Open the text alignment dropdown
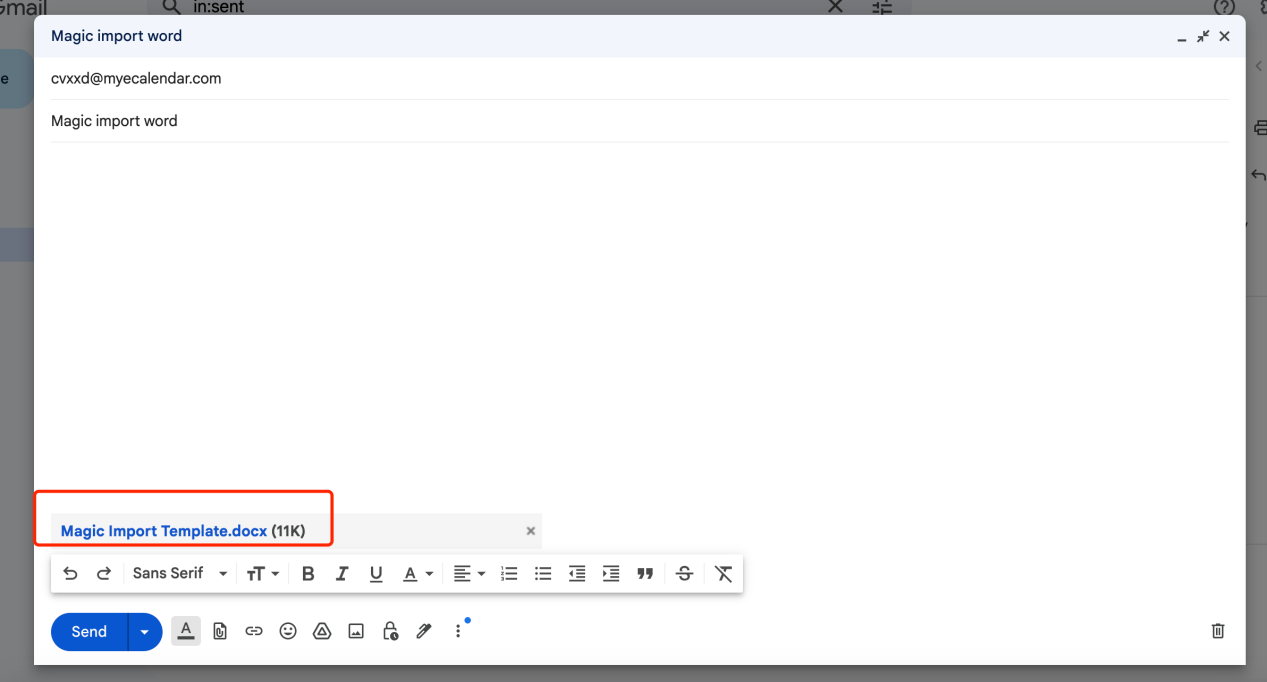This screenshot has width=1267, height=682. 468,573
